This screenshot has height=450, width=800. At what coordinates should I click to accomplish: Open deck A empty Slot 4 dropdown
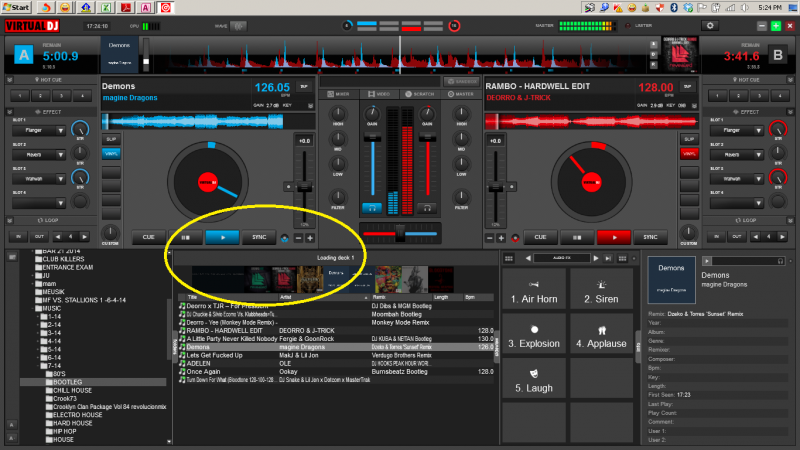[x=60, y=203]
